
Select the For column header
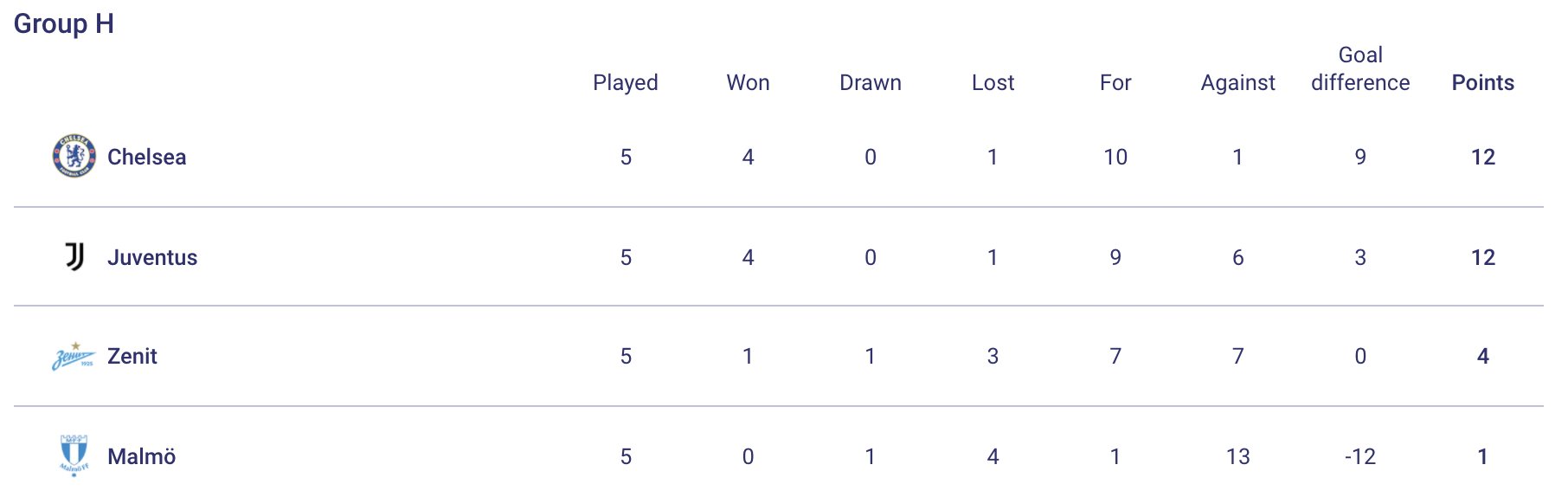point(1115,82)
